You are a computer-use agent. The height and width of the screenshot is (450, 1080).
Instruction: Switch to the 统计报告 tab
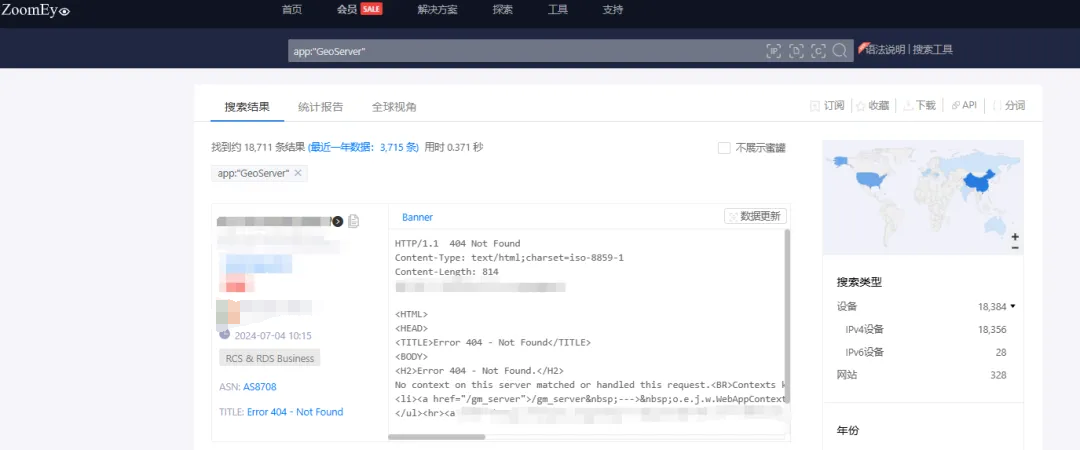[320, 107]
